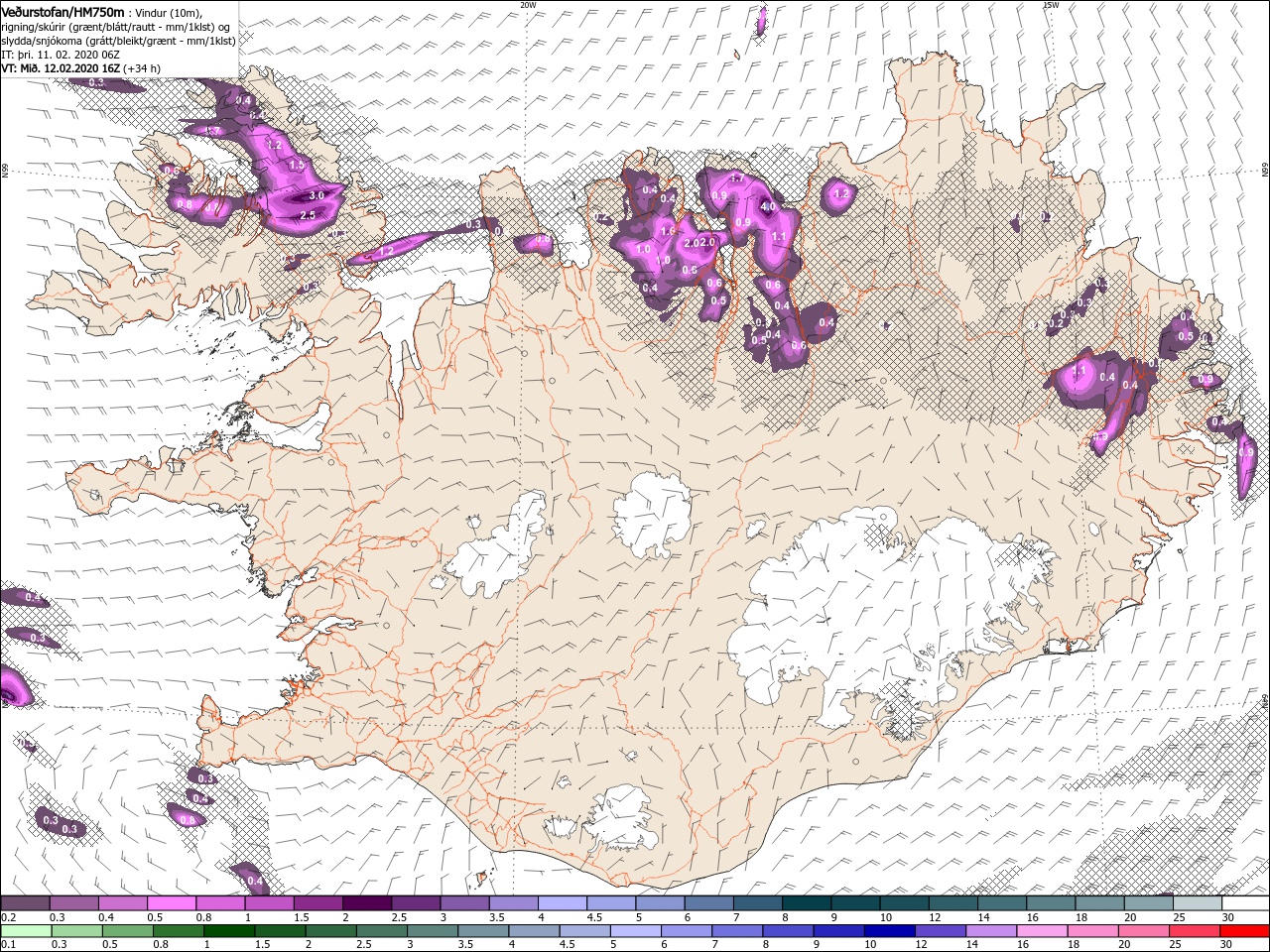
Task: Select bottom-row legend swatch between 1 and 1.5
Action: point(229,931)
